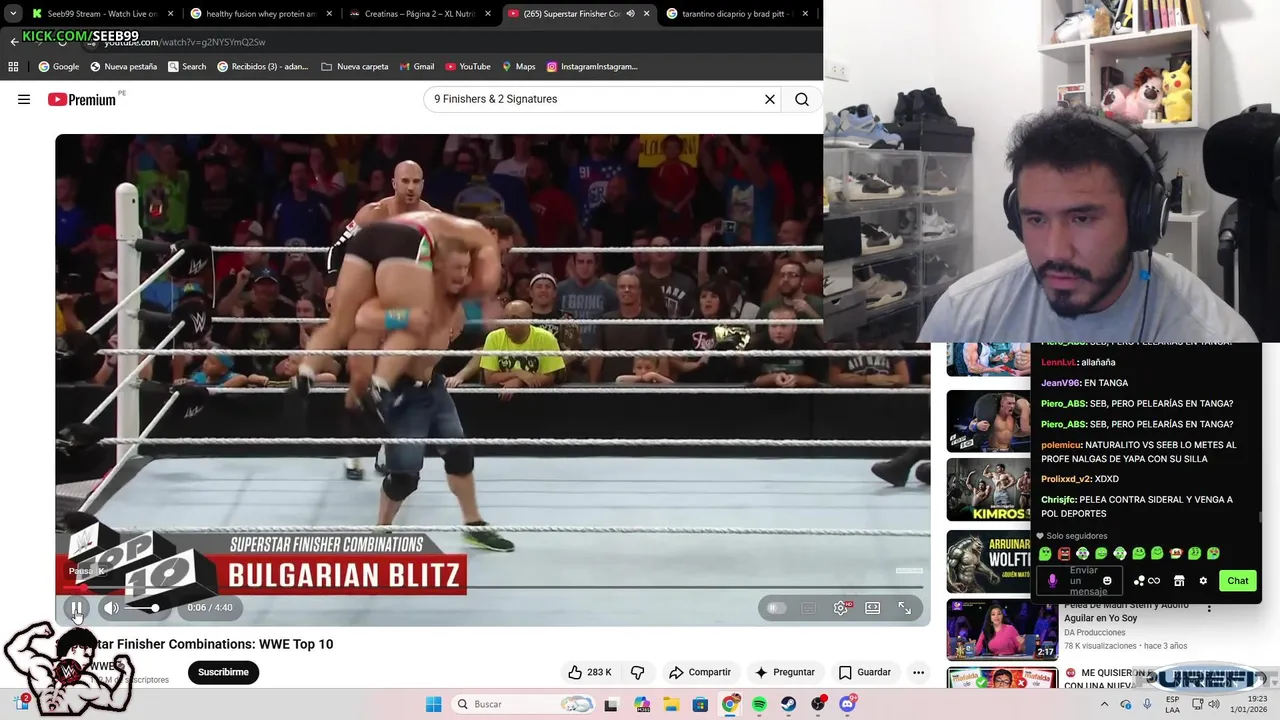Open YouTube bookmark
Image resolution: width=1280 pixels, height=720 pixels.
(468, 67)
